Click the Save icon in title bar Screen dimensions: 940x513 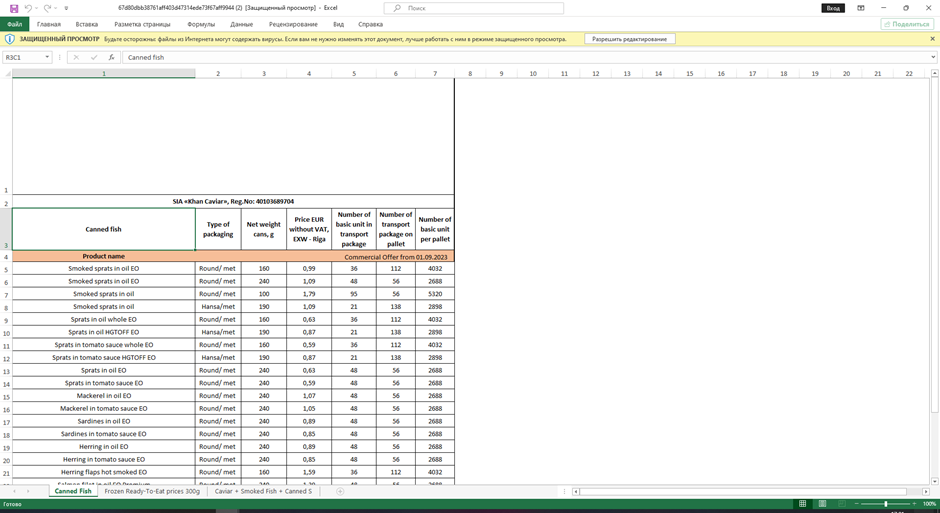tap(14, 8)
